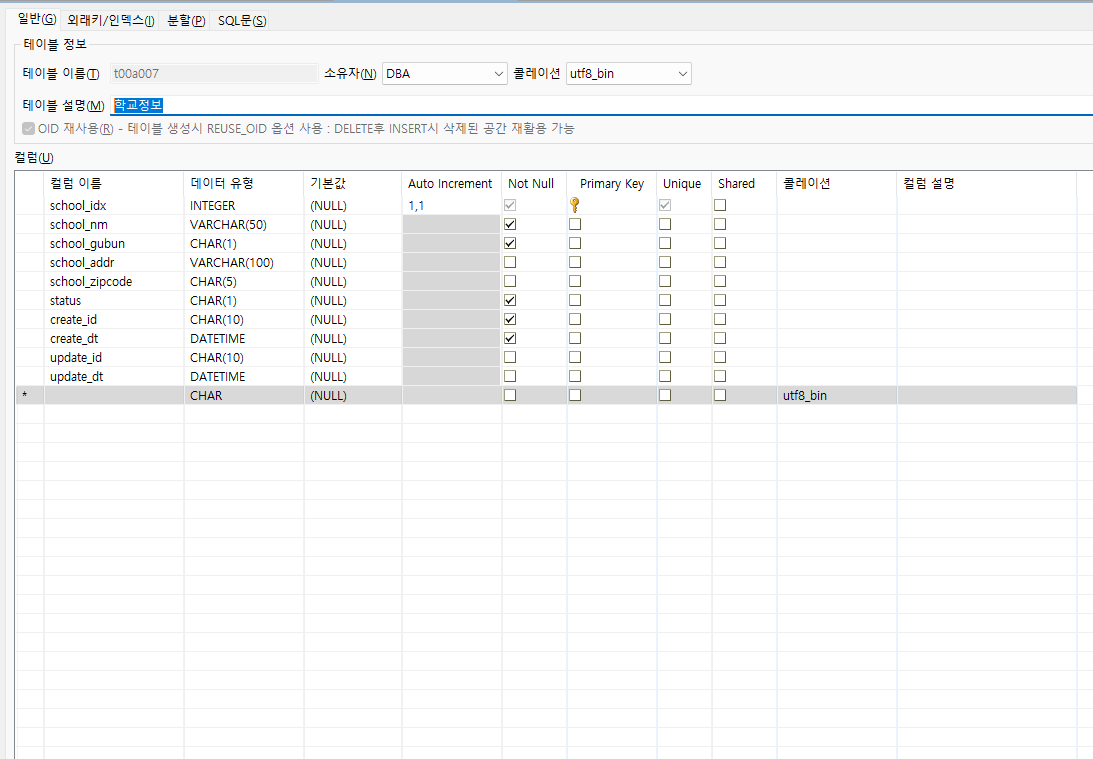
Task: Select the school_zipcode column name cell
Action: [91, 282]
